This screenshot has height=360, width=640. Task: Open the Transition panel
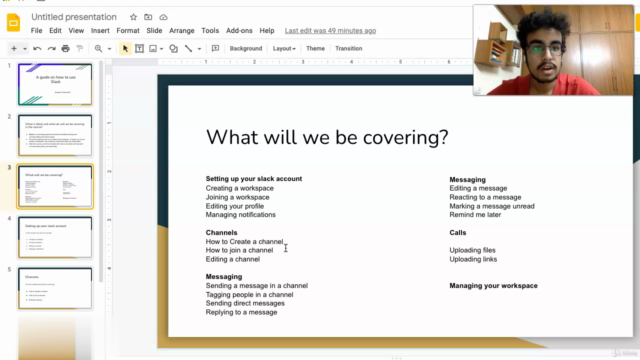coord(349,49)
